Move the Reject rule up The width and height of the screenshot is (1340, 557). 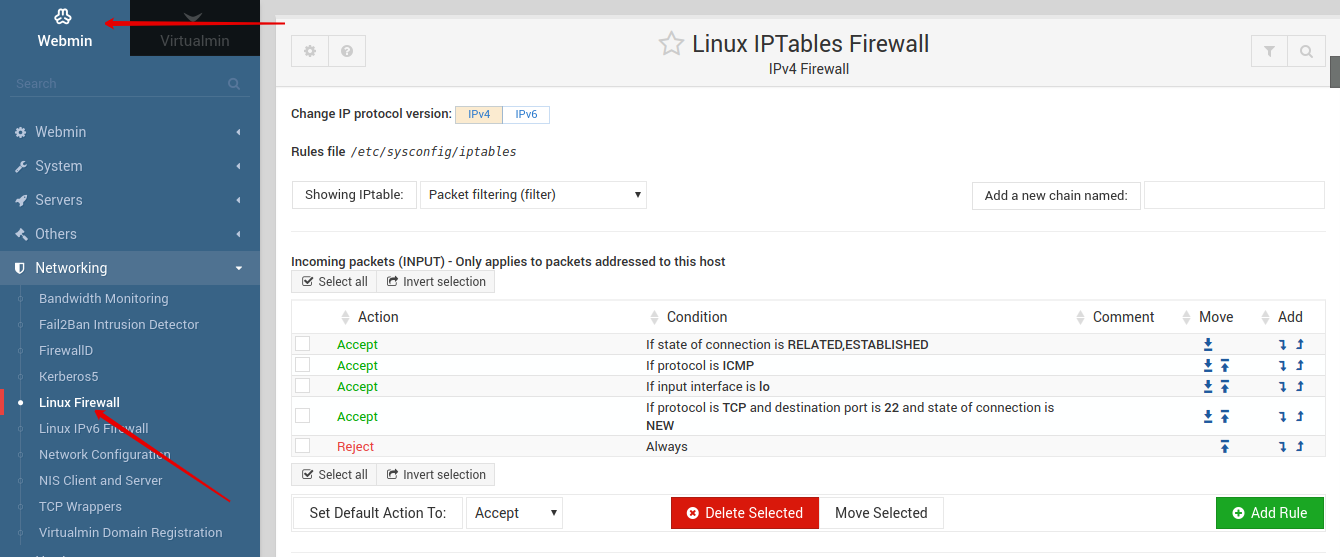coord(1224,447)
